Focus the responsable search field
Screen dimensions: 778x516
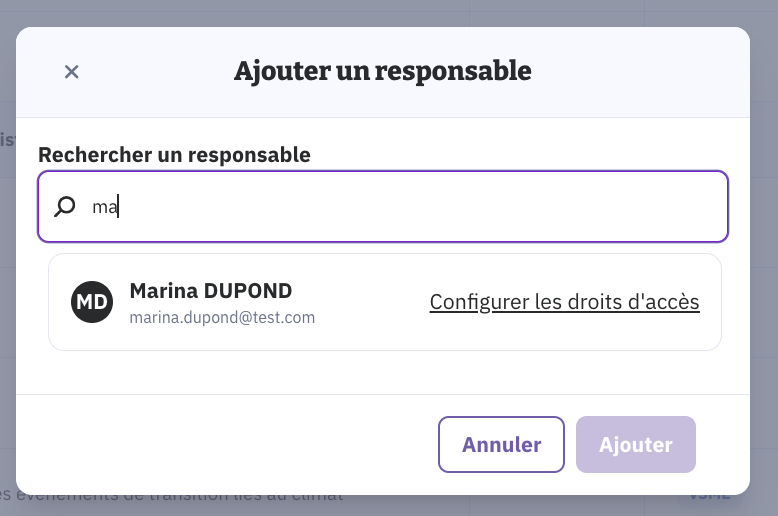pos(400,207)
